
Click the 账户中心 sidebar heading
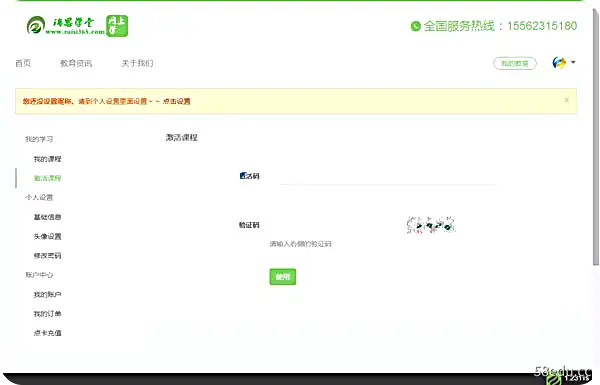(x=39, y=274)
